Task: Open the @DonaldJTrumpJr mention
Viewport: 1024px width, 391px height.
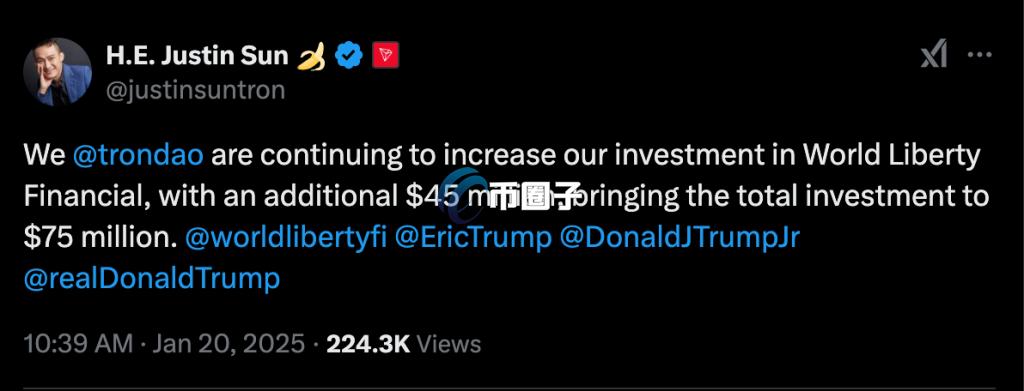Action: 680,238
